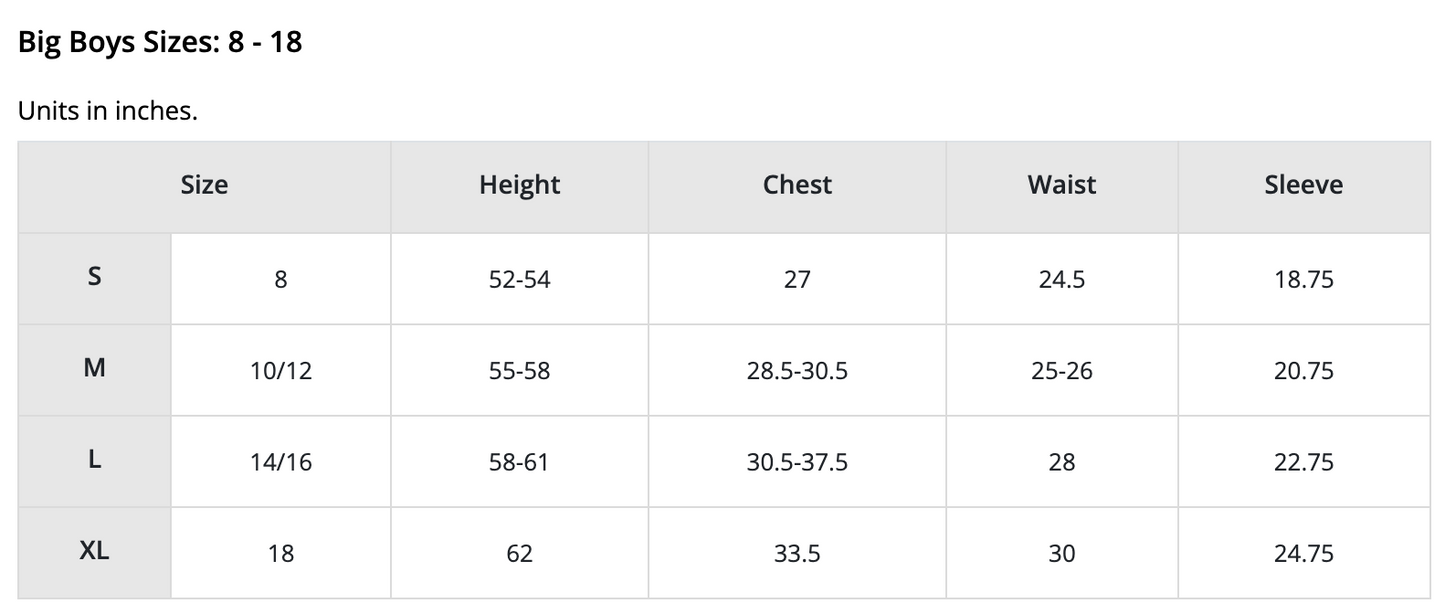Click the Big Boys Sizes heading
The image size is (1445, 614).
(160, 43)
